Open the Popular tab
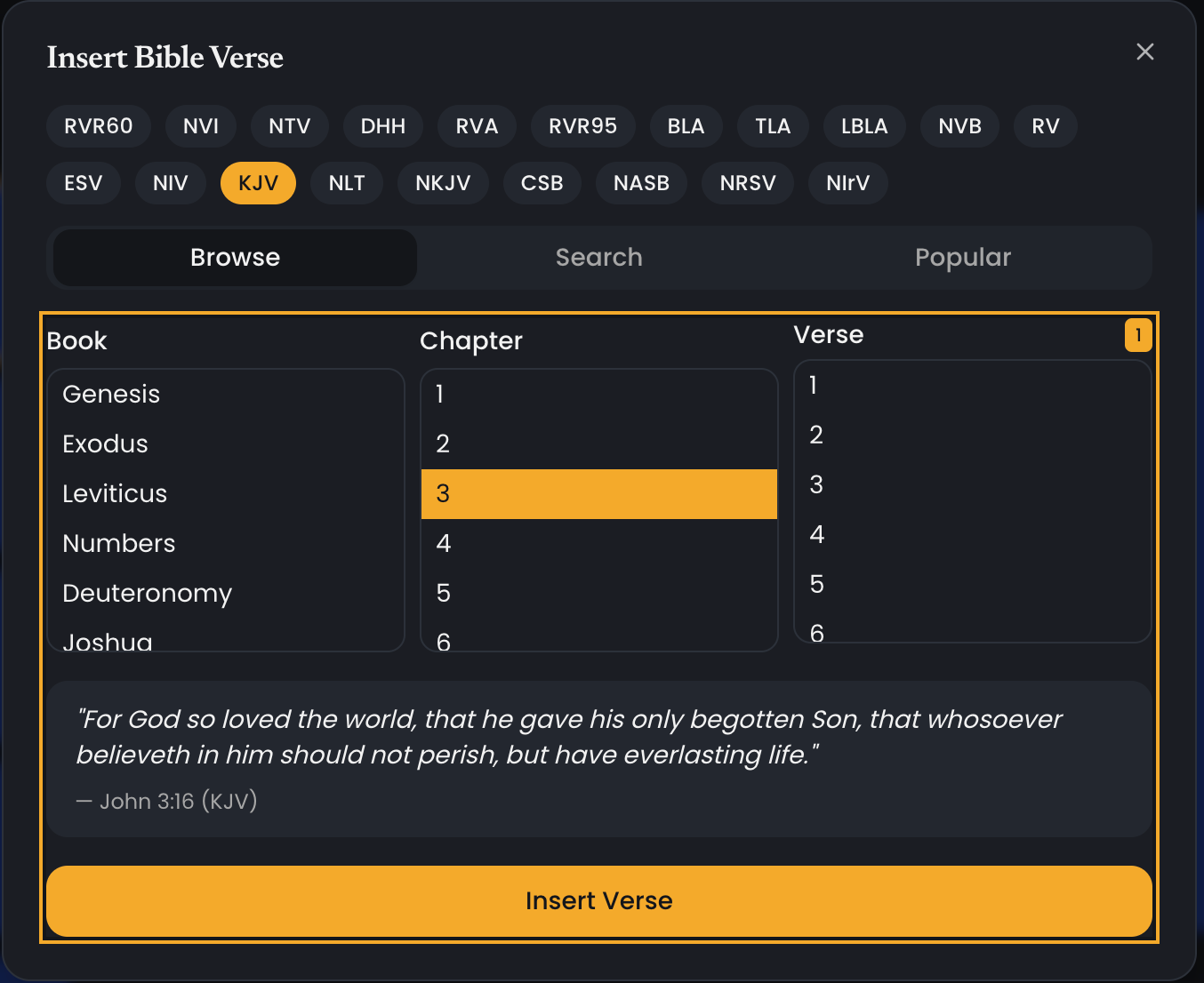Image resolution: width=1204 pixels, height=983 pixels. (x=962, y=257)
